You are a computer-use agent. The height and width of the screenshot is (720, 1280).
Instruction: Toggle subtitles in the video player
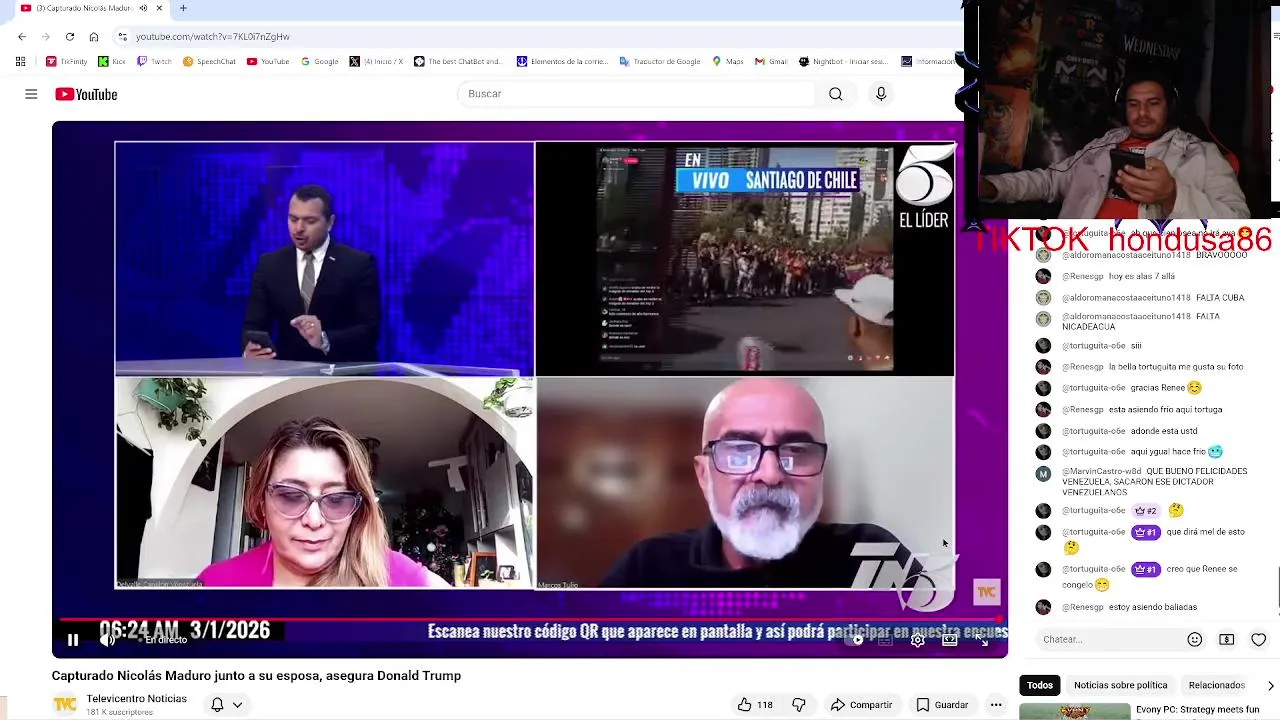[885, 640]
